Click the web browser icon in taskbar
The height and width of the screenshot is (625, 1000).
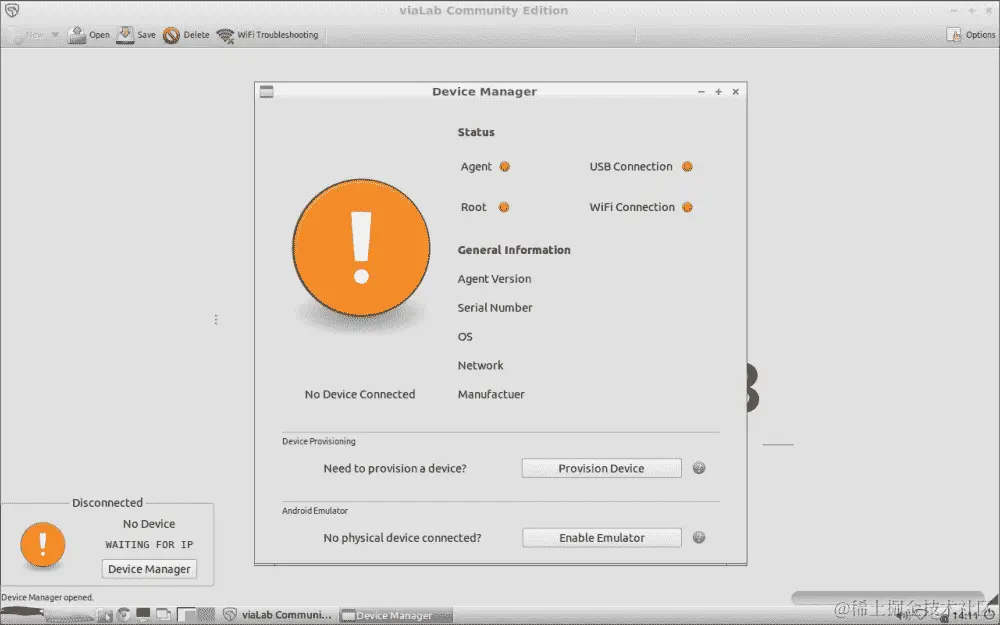pyautogui.click(x=123, y=615)
